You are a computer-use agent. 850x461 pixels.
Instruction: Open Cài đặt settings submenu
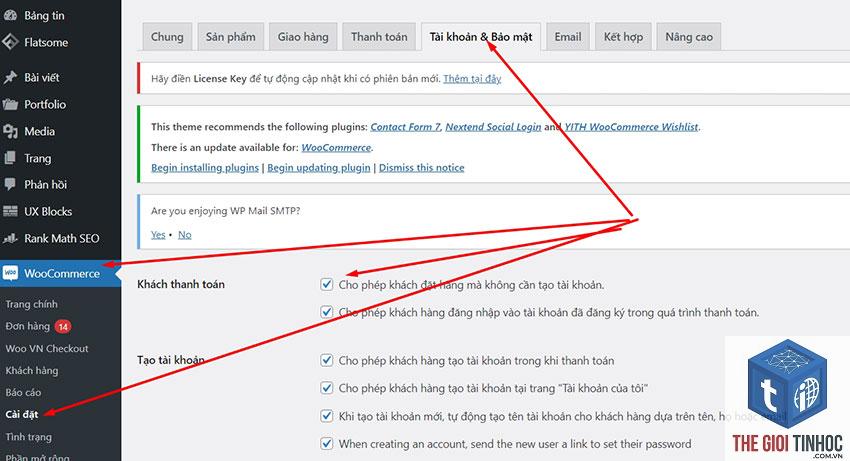point(22,414)
